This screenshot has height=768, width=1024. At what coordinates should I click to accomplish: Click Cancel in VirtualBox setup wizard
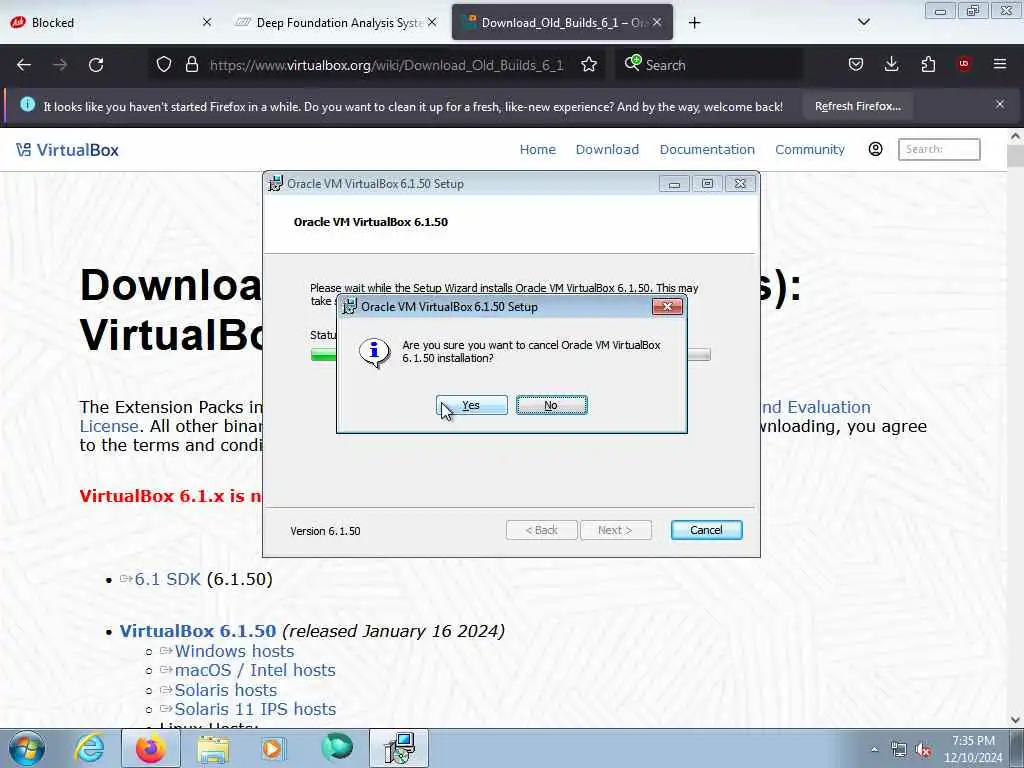coord(706,530)
